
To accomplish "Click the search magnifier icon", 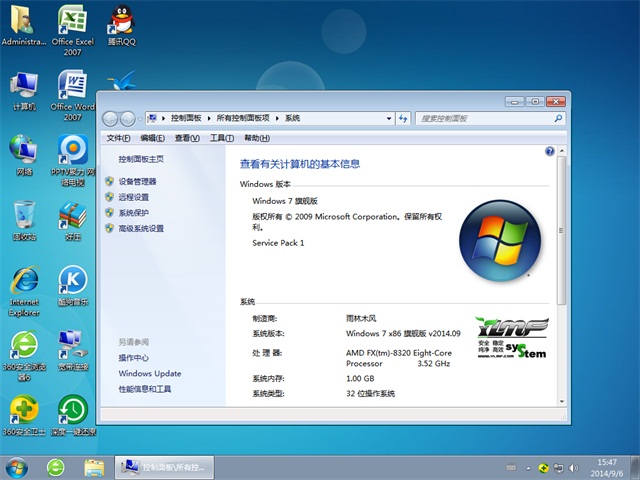I will [x=558, y=118].
